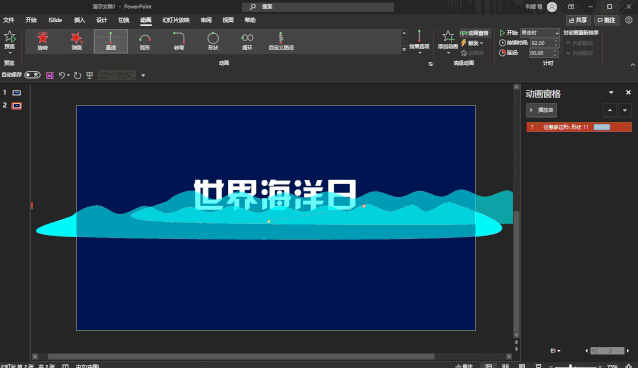The height and width of the screenshot is (368, 638).
Task: Open Effect Options for the animation
Action: (x=419, y=42)
